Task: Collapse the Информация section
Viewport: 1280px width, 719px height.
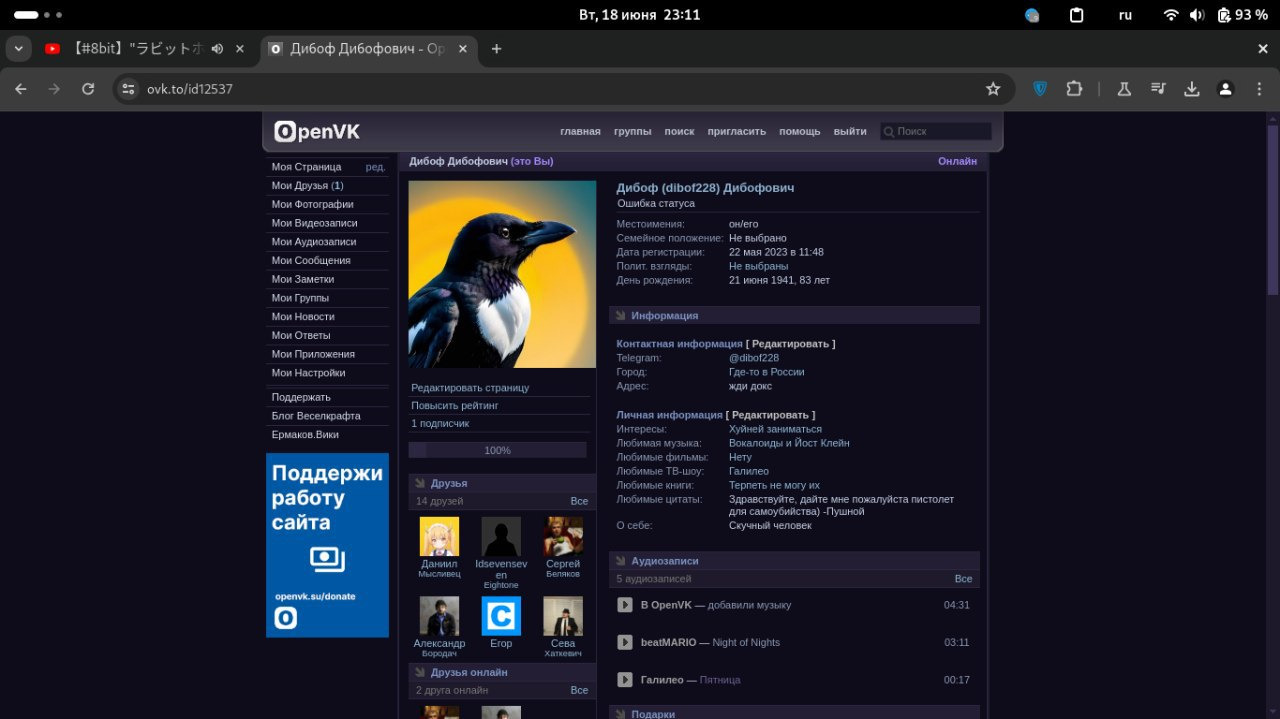Action: tap(664, 316)
